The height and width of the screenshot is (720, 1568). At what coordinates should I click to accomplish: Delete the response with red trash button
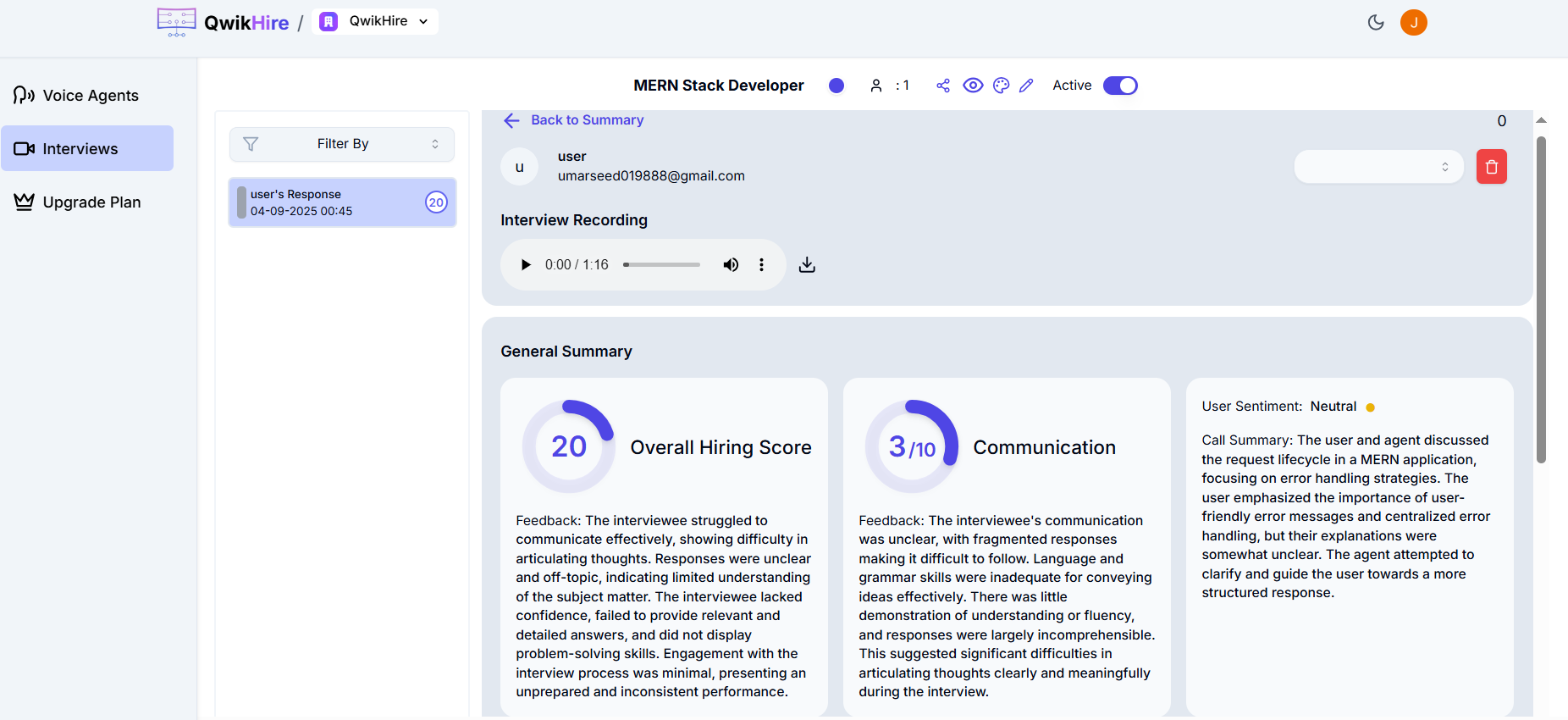tap(1491, 167)
